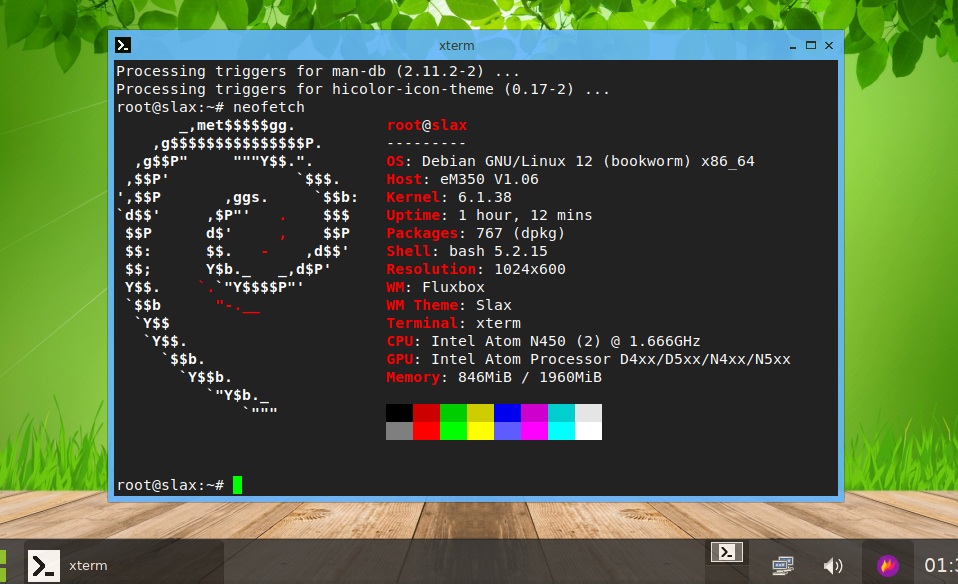
Task: Click the 'root@slax:~# neofetch' command line
Action: 210,108
